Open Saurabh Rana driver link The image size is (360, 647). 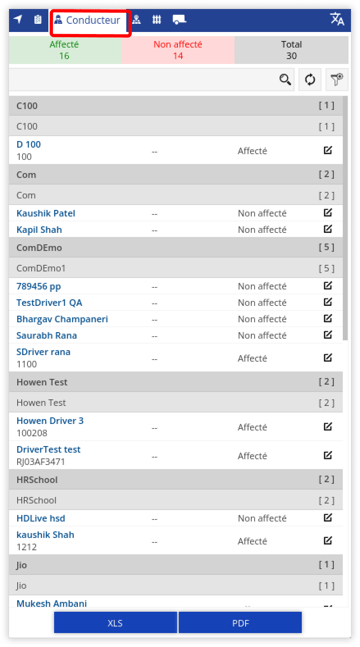(x=47, y=335)
